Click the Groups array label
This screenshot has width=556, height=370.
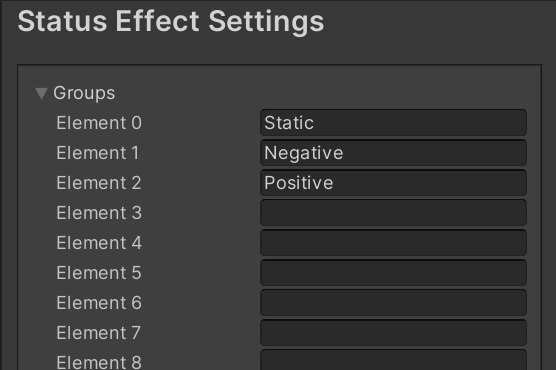click(x=84, y=93)
